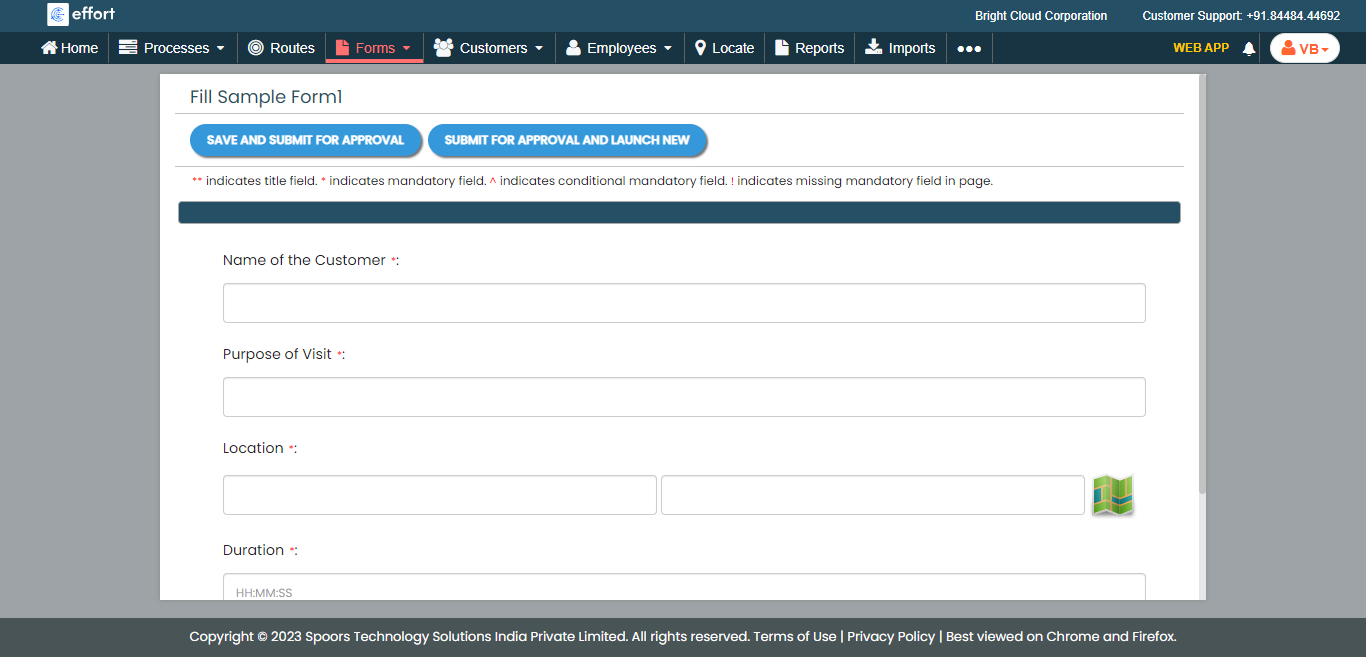Click the effort logo icon

coord(58,14)
